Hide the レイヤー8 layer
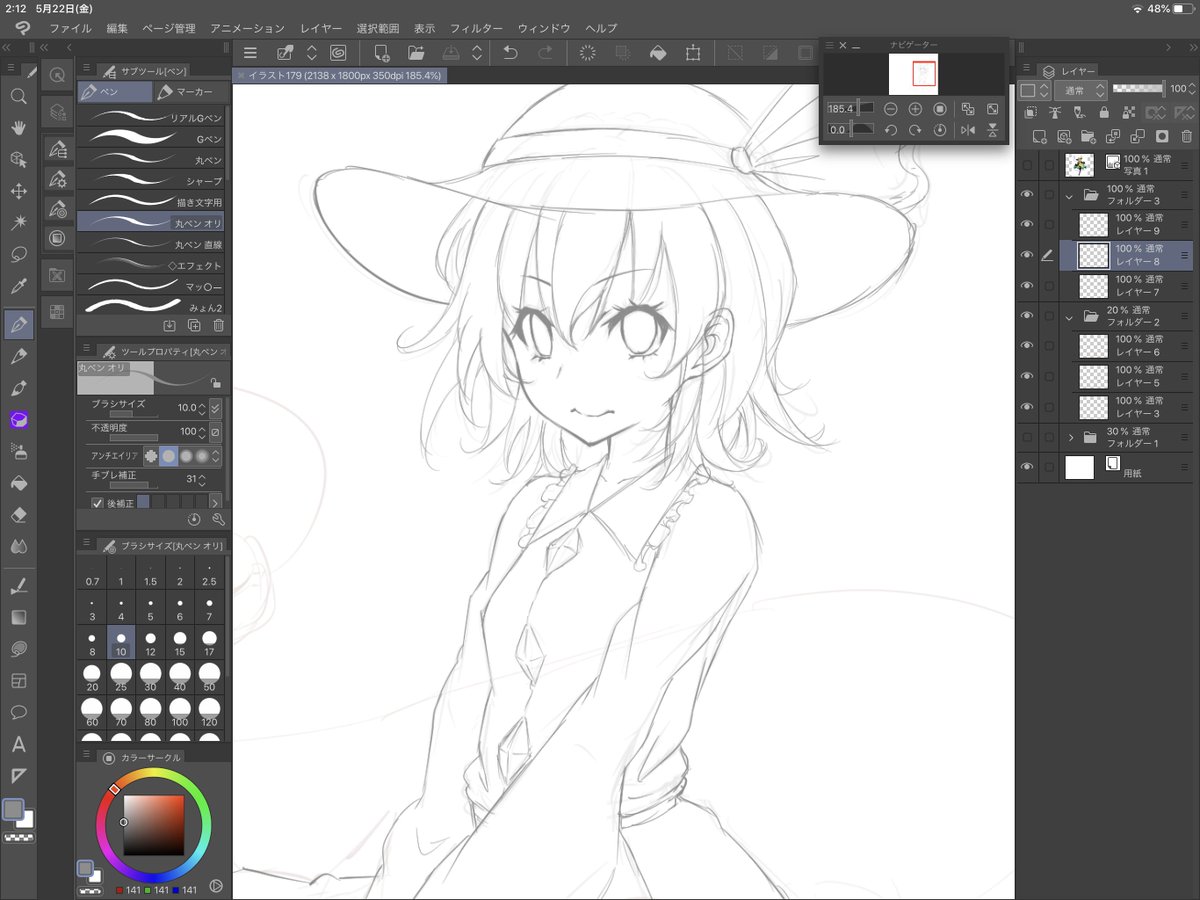The width and height of the screenshot is (1200, 900). click(x=1027, y=255)
